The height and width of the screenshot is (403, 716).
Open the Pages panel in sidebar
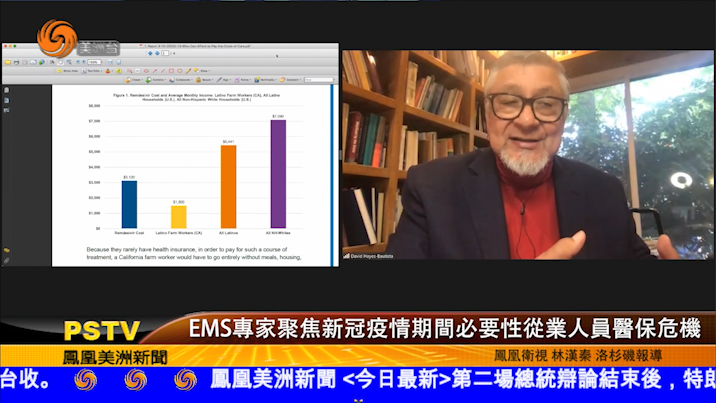click(x=6, y=90)
